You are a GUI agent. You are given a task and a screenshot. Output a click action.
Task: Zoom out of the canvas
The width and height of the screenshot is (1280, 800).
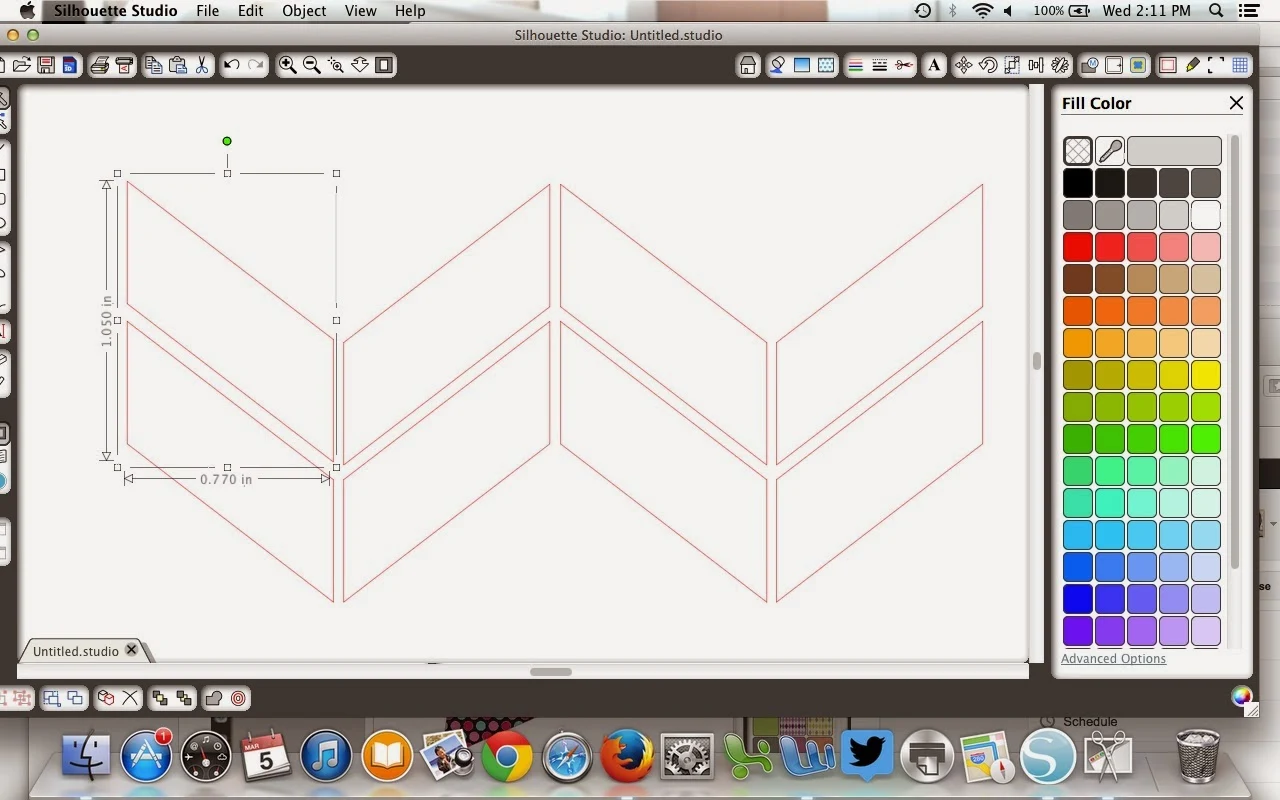[312, 65]
